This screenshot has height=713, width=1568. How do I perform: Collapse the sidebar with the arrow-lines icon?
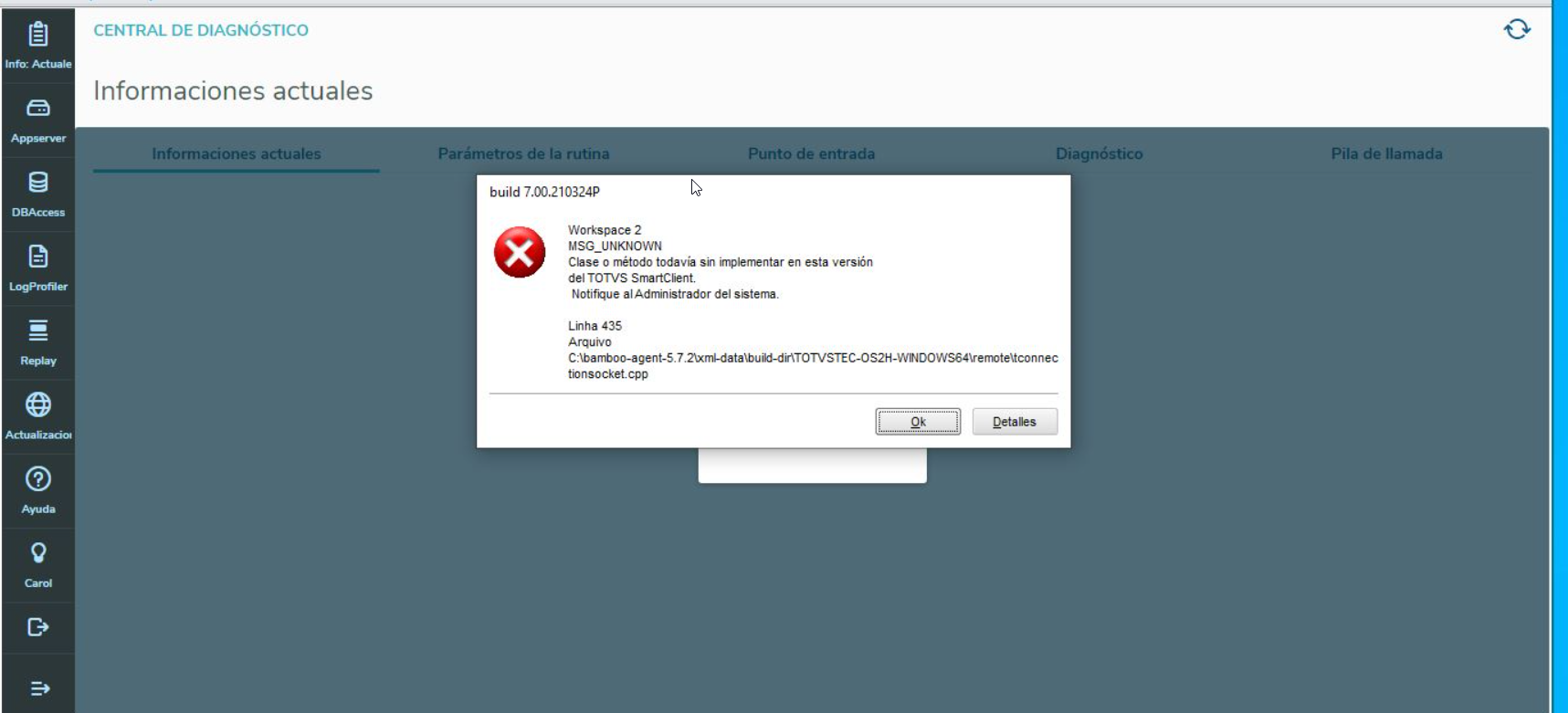pyautogui.click(x=39, y=688)
